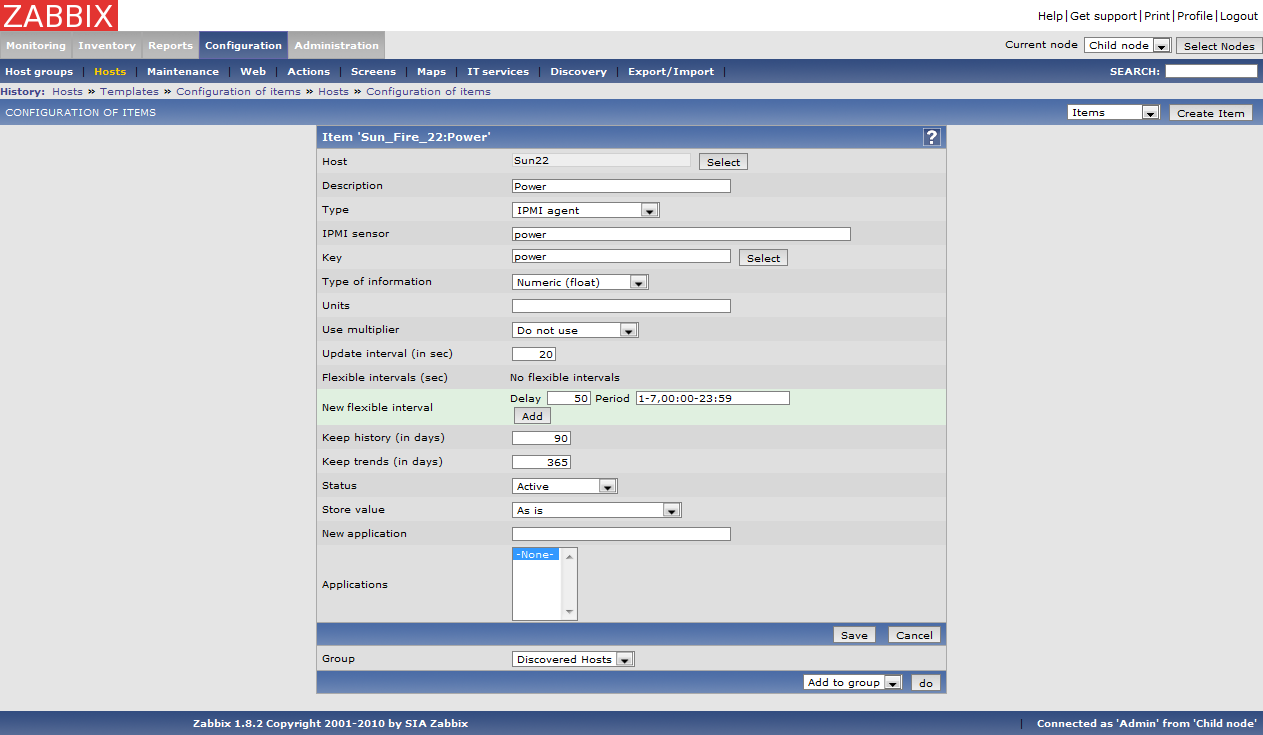Screen dimensions: 1263x735
Task: Select -None- in the Applications list
Action: tap(536, 554)
